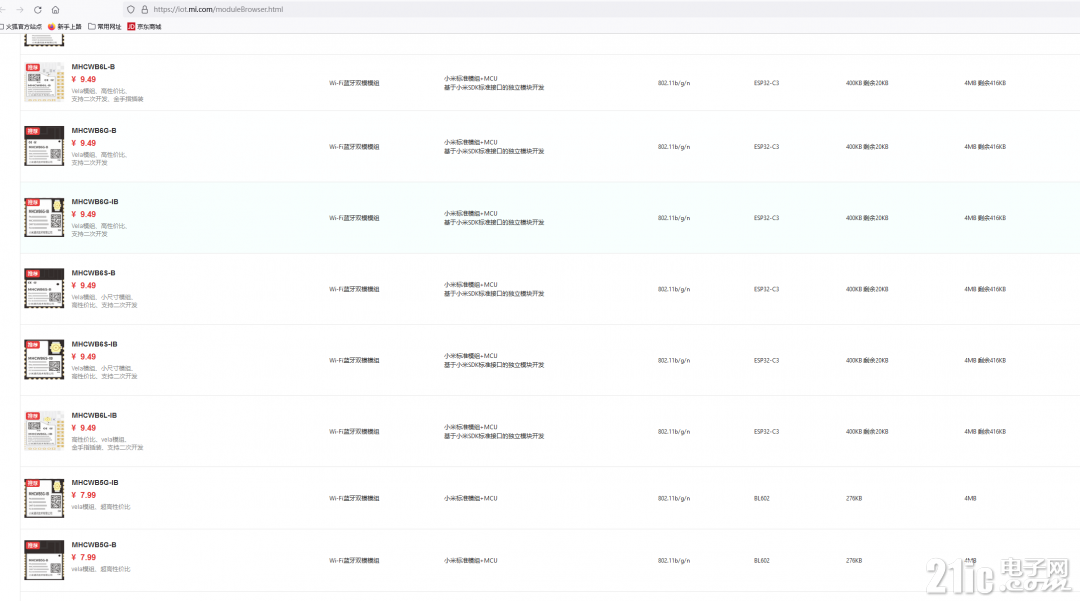1080x601 pixels.
Task: Open MHCWB5G-IB module thumbnail image
Action: pos(44,498)
